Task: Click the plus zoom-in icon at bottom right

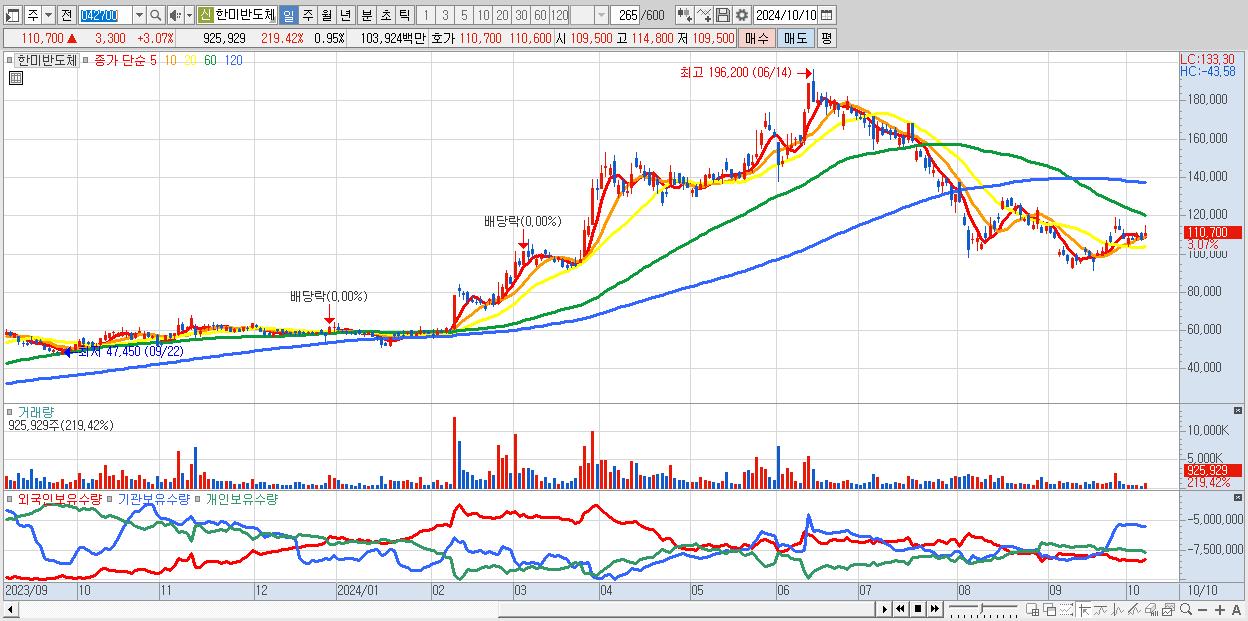Action: 1220,609
